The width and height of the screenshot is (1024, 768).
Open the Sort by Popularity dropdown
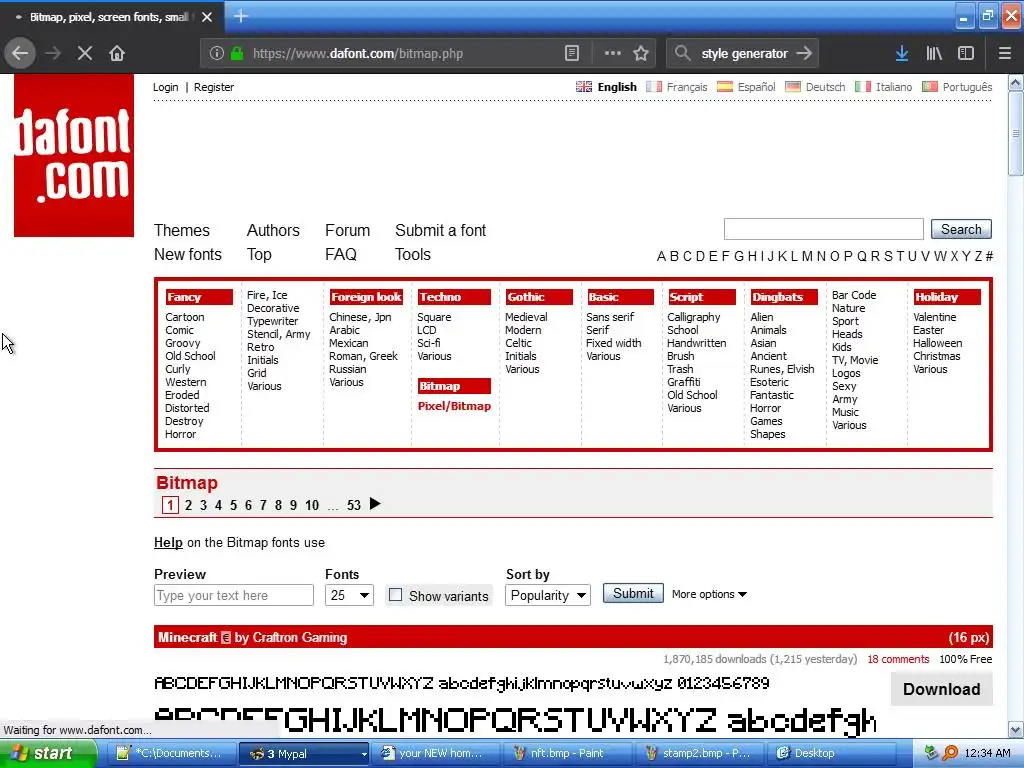coord(547,596)
